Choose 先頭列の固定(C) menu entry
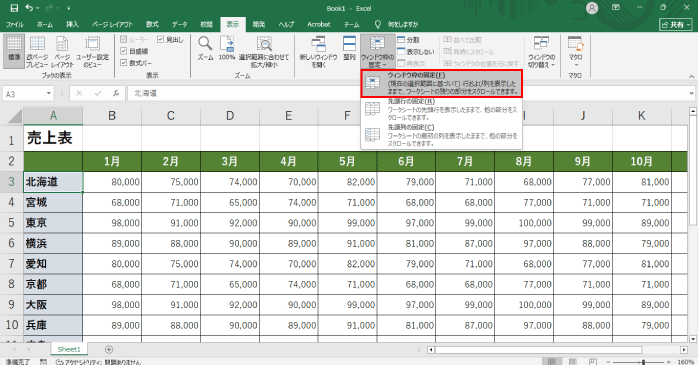698x365 pixels. 441,135
